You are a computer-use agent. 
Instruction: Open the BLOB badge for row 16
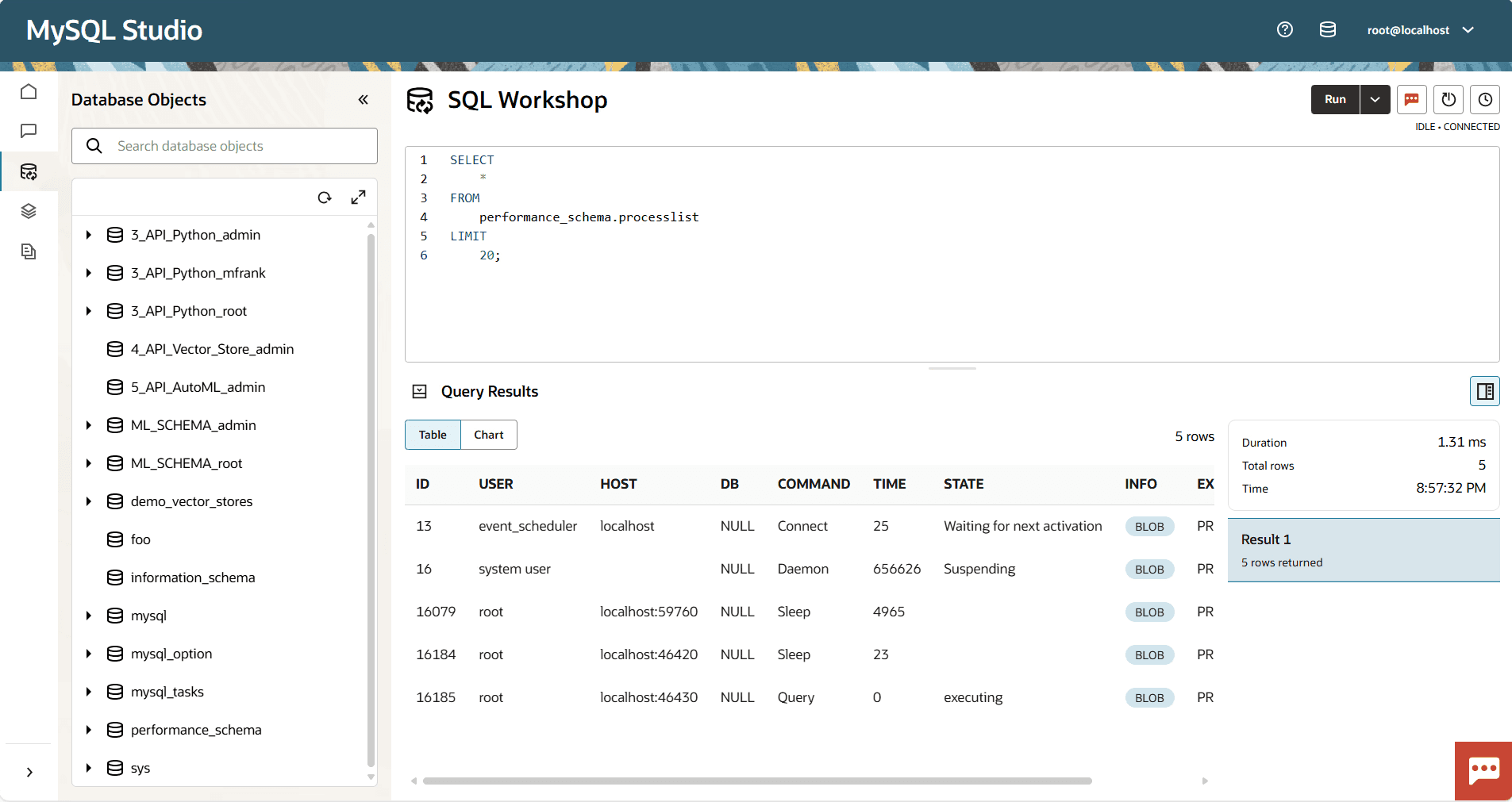[x=1149, y=570]
